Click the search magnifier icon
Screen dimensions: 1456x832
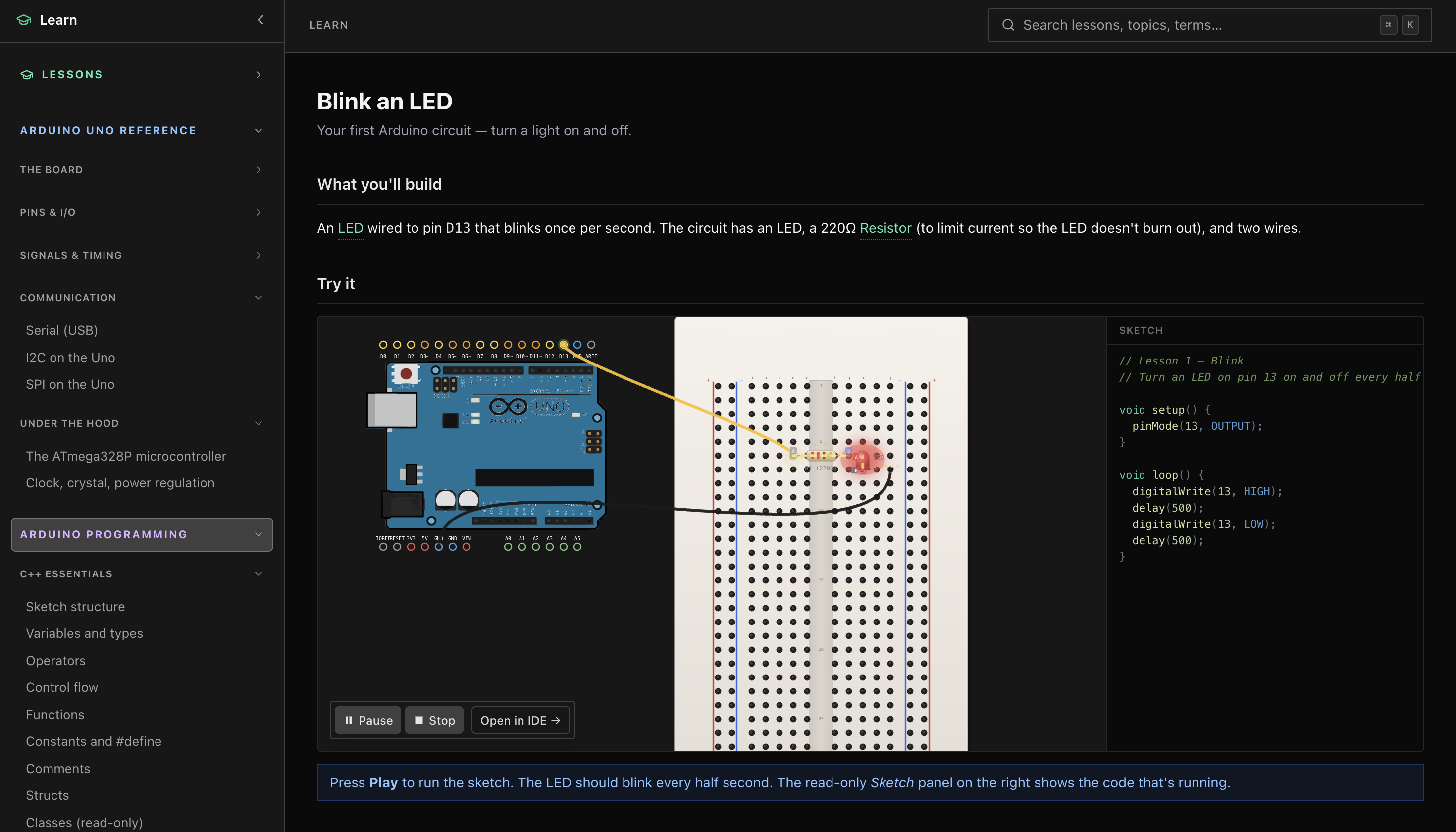click(1008, 25)
